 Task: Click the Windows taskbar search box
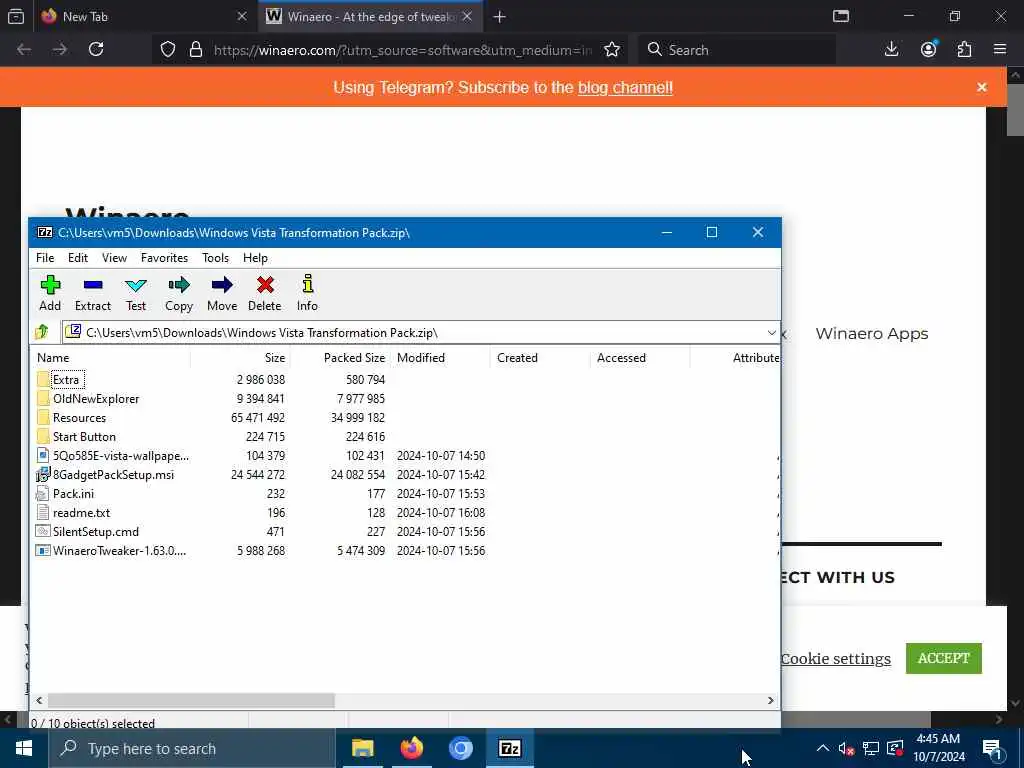tap(192, 748)
